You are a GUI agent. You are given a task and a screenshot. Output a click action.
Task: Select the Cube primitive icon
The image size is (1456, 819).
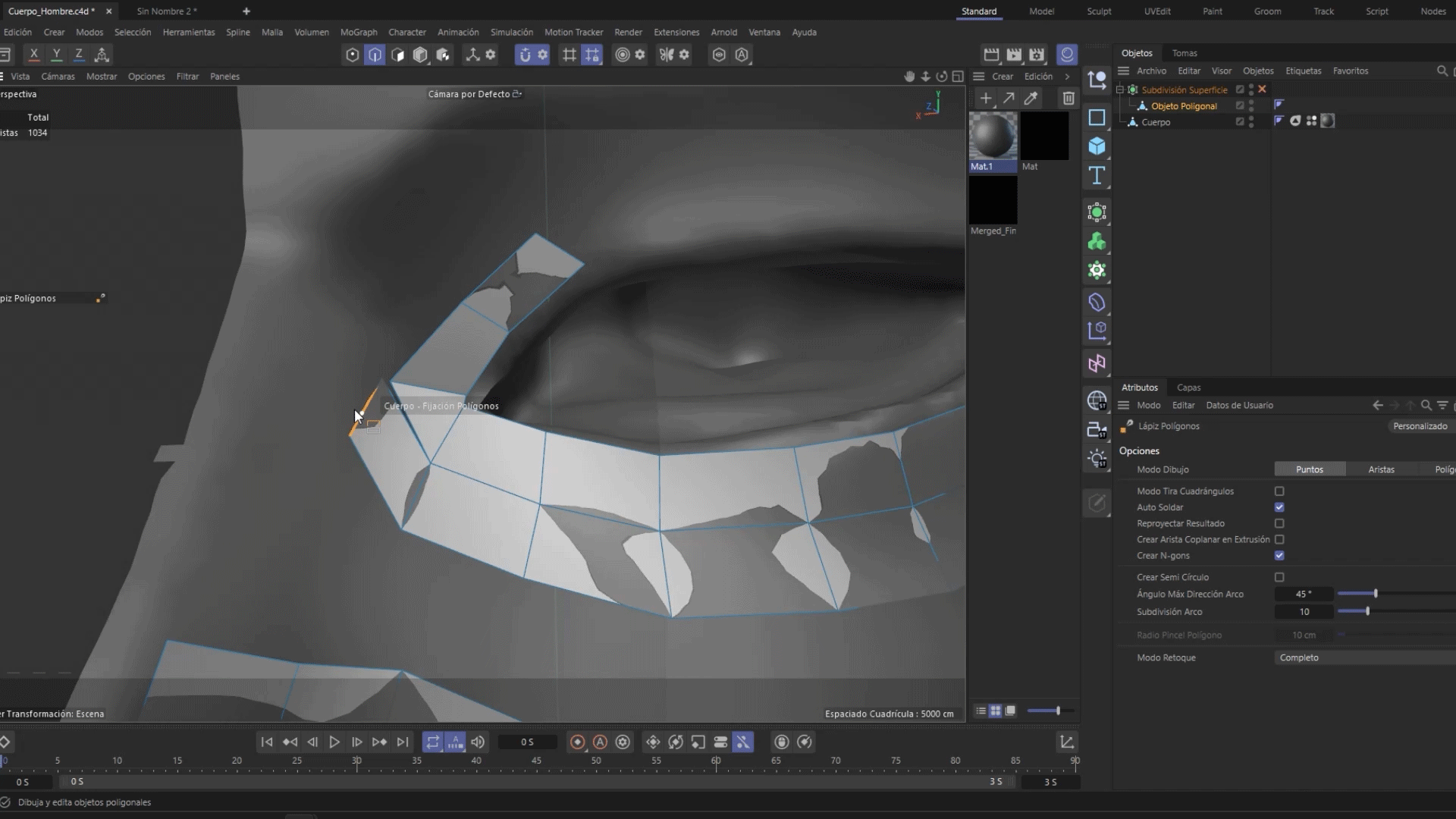click(x=1097, y=146)
